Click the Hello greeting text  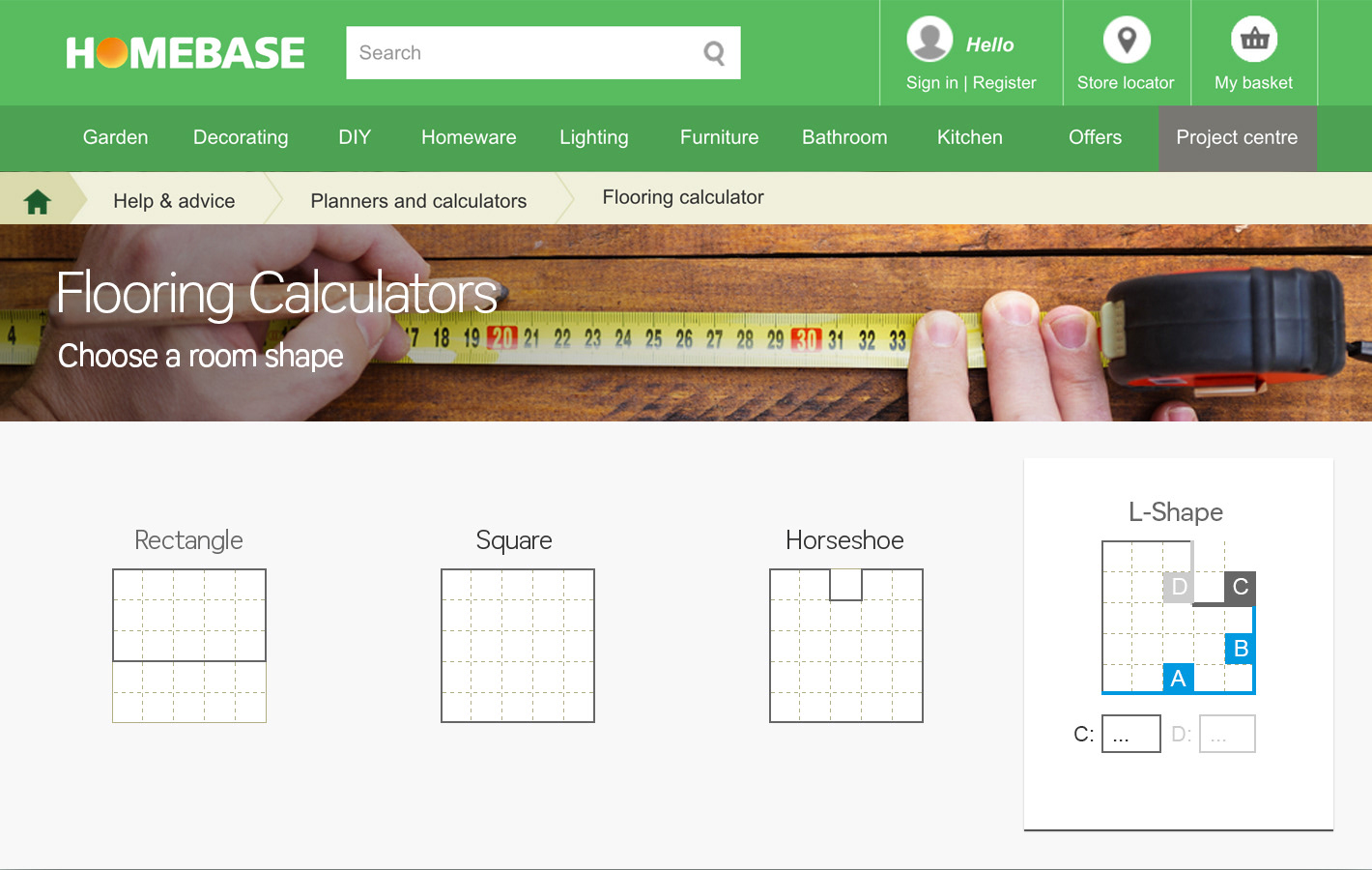coord(990,44)
